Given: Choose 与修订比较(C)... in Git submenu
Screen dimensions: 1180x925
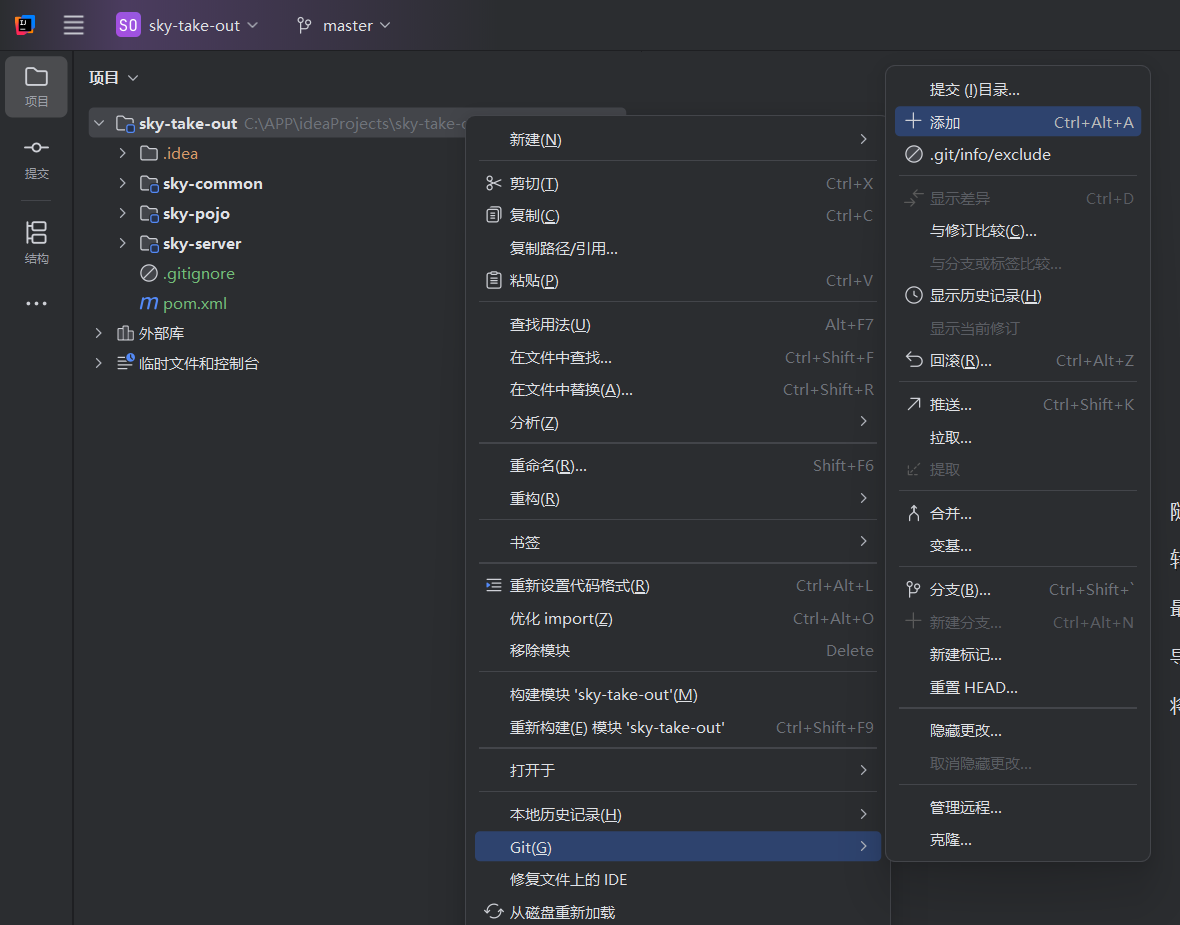Looking at the screenshot, I should [x=1017, y=231].
